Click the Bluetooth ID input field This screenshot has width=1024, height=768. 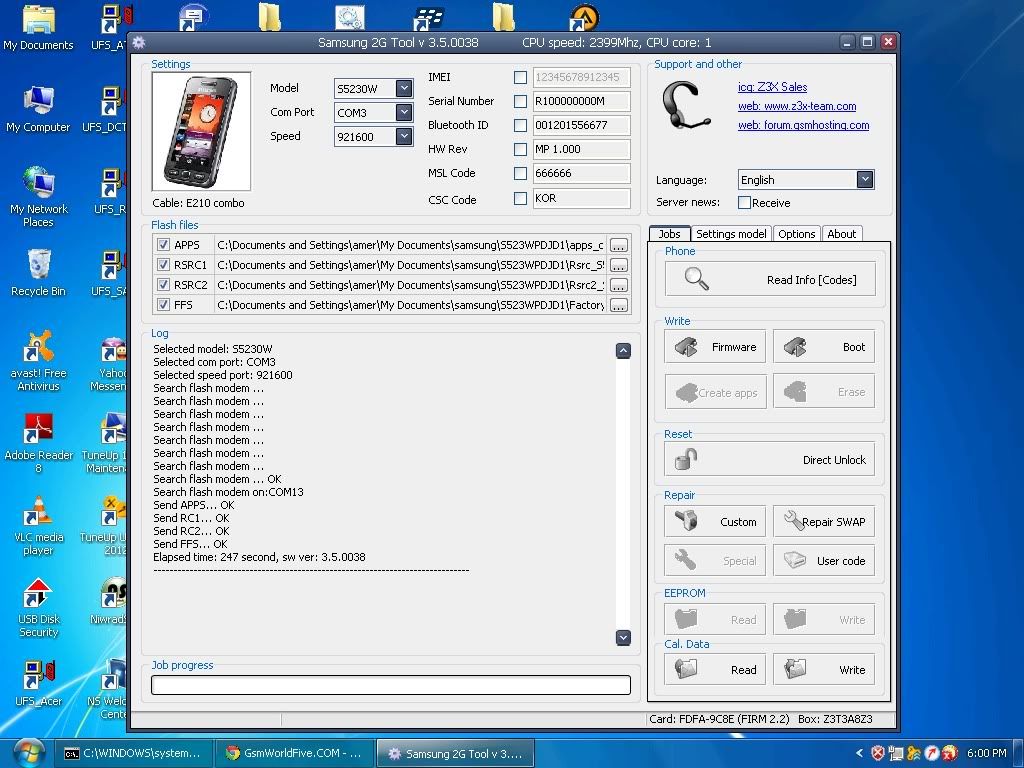[581, 125]
